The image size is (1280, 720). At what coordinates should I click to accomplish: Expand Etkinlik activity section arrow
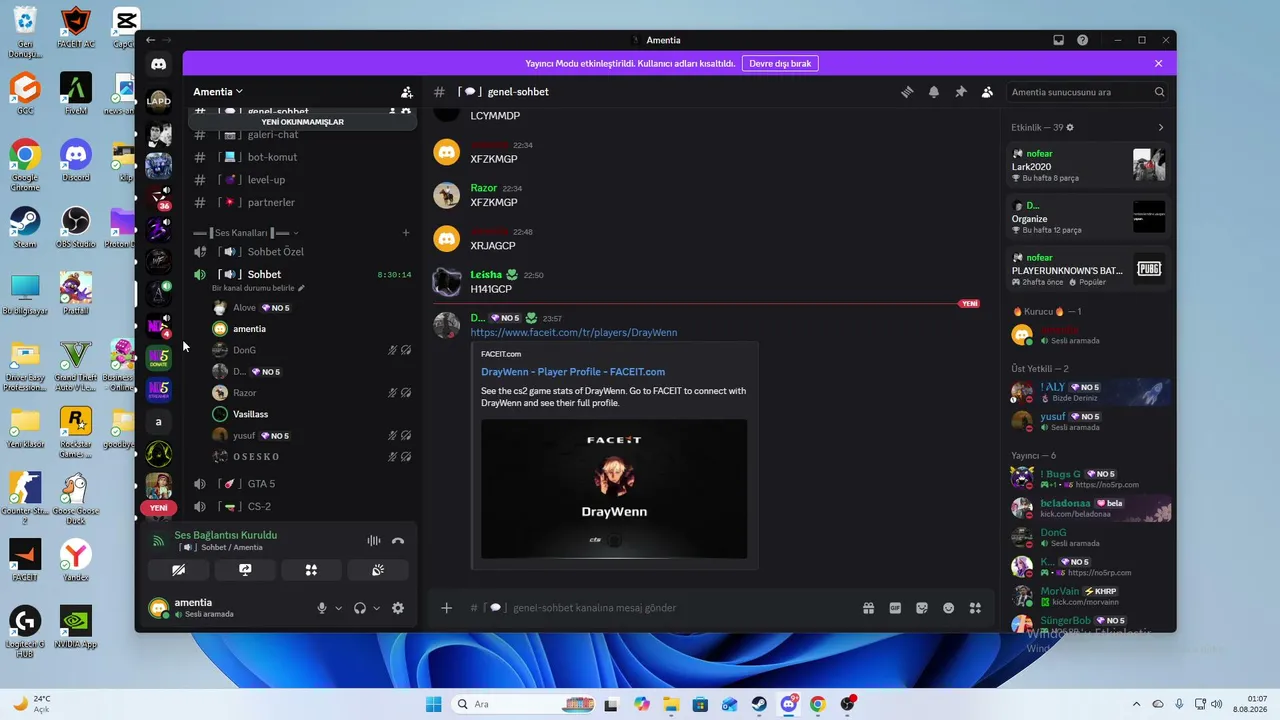pyautogui.click(x=1161, y=128)
